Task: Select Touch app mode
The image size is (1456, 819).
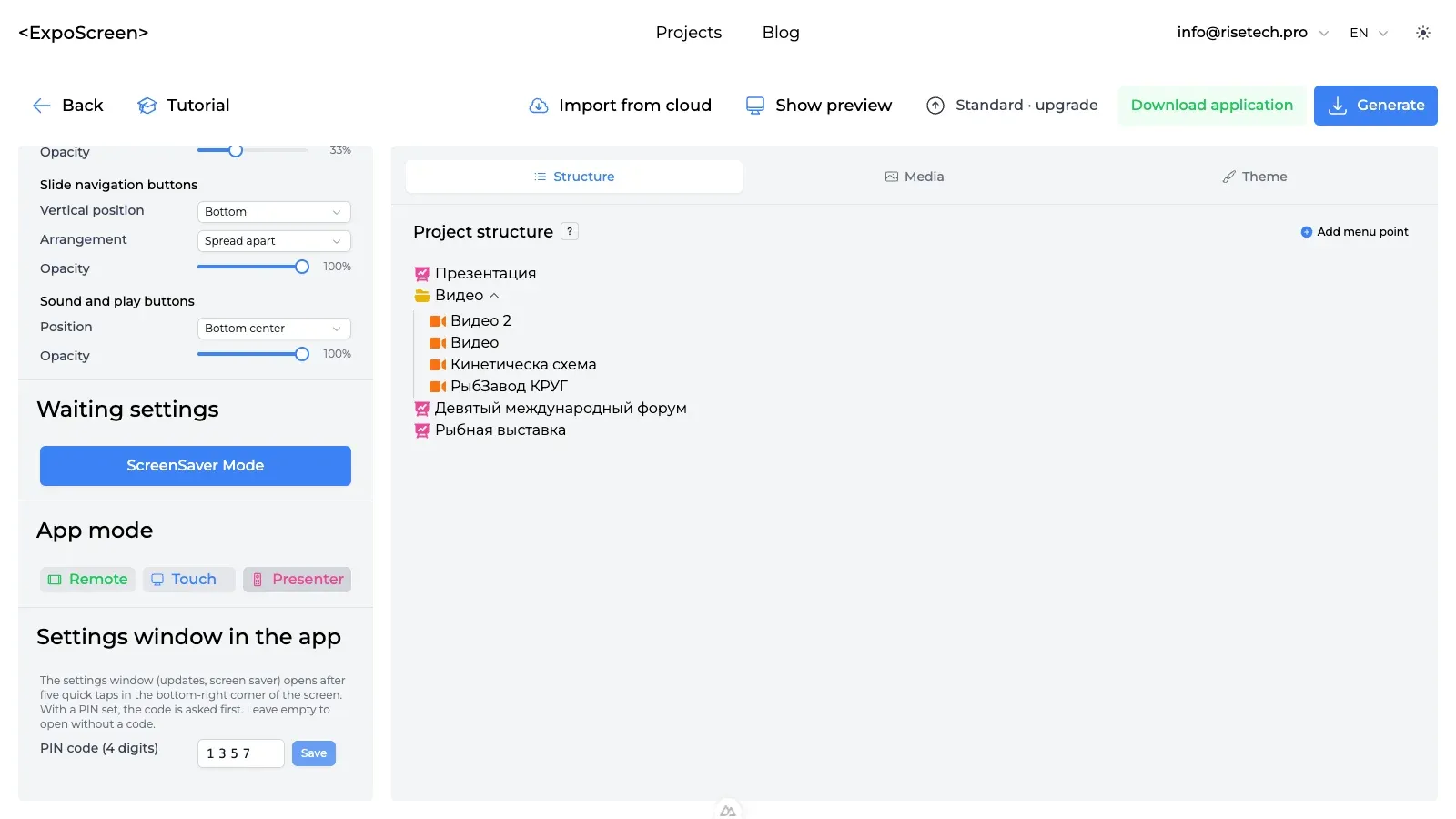Action: click(x=188, y=580)
